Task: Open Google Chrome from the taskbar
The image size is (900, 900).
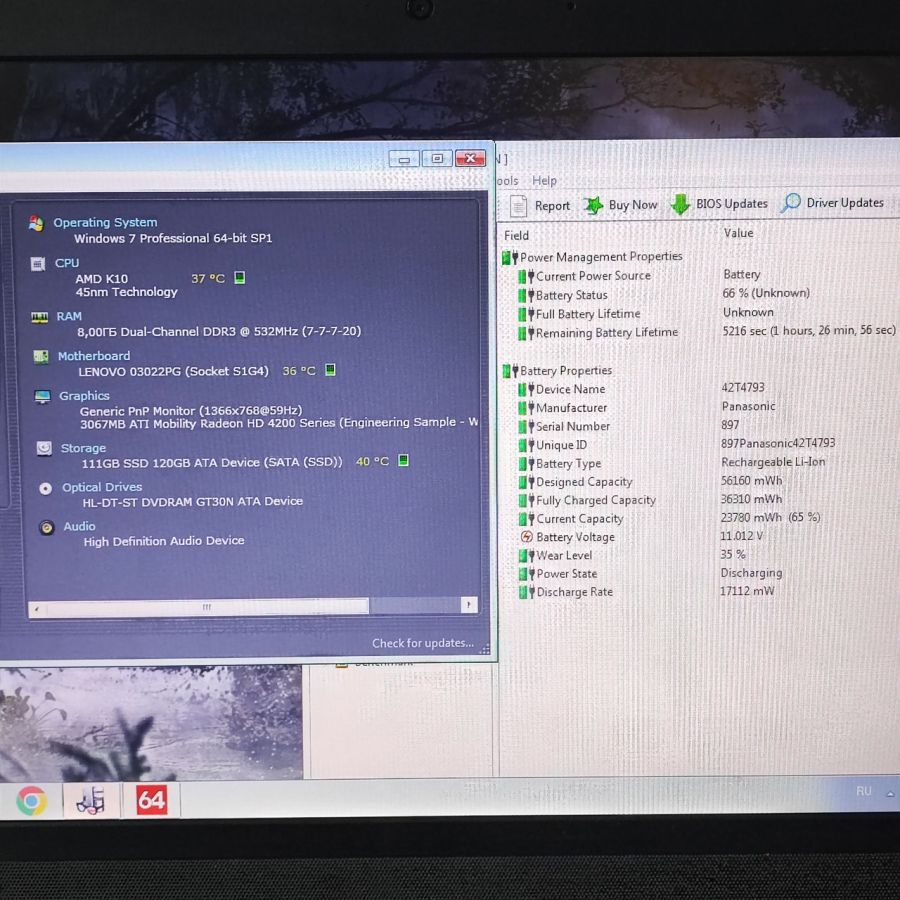Action: [x=31, y=800]
